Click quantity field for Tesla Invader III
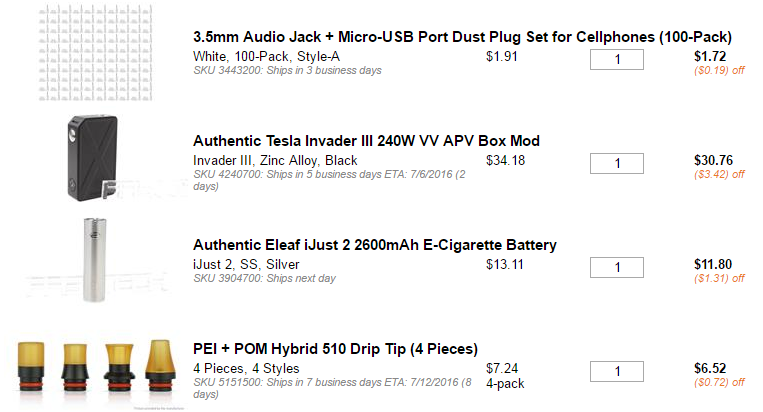The height and width of the screenshot is (412, 763). point(617,163)
